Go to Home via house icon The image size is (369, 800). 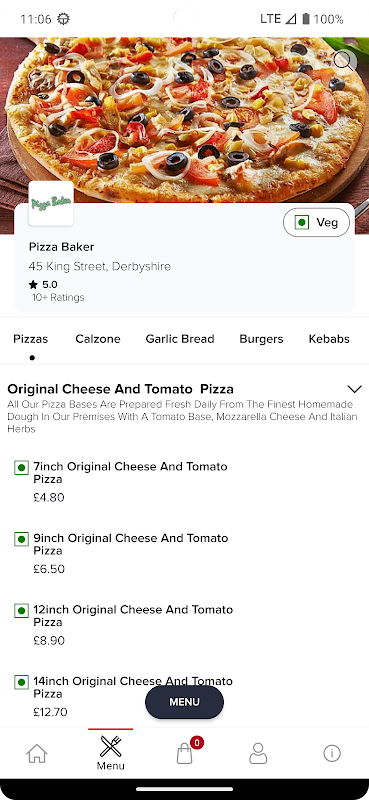(37, 754)
